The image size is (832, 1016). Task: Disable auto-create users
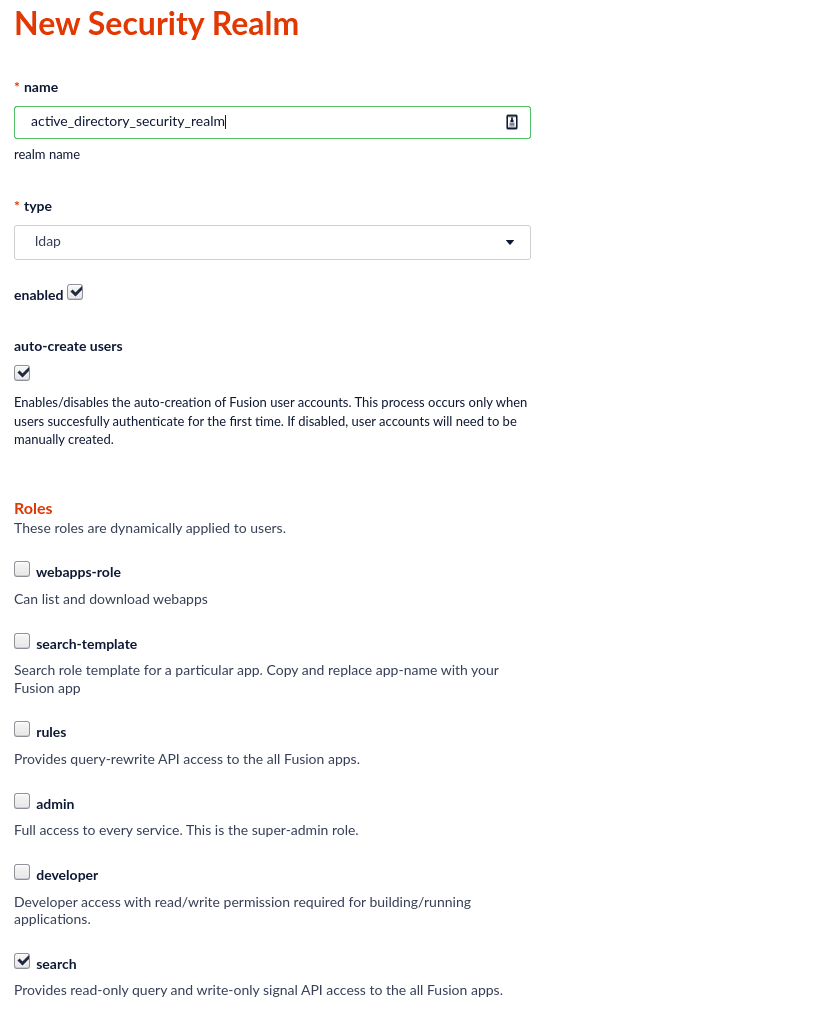(22, 372)
